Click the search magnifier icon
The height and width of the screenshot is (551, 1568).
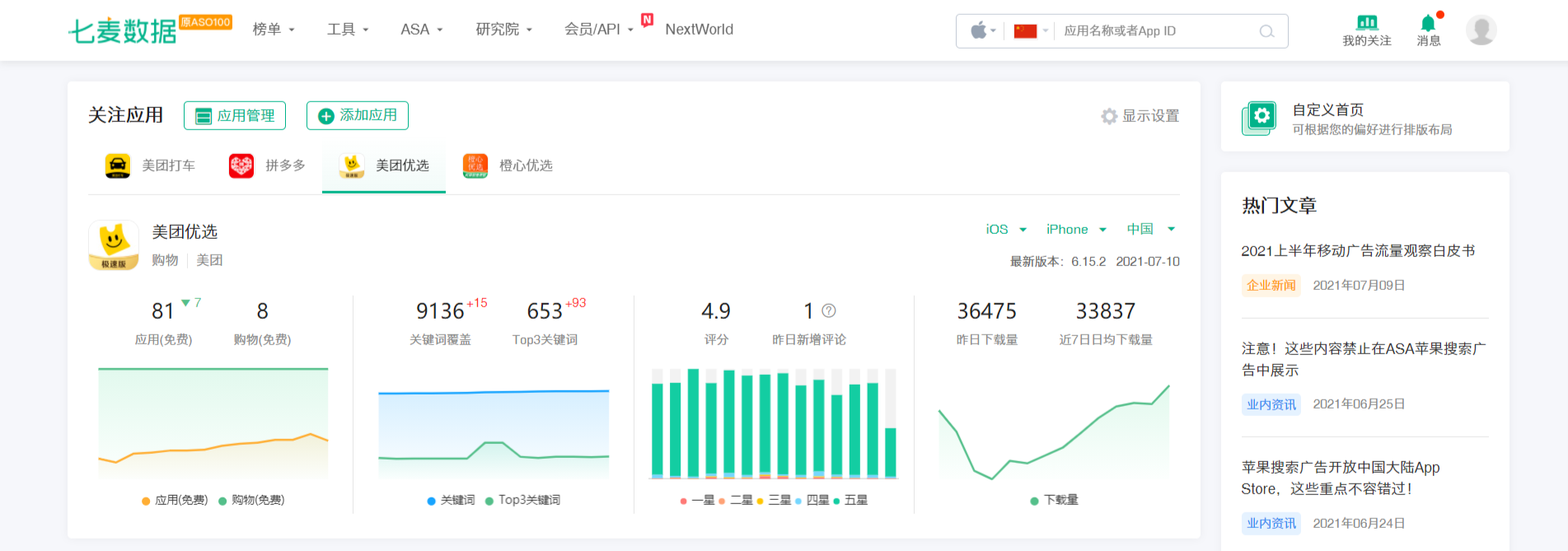point(1266,31)
